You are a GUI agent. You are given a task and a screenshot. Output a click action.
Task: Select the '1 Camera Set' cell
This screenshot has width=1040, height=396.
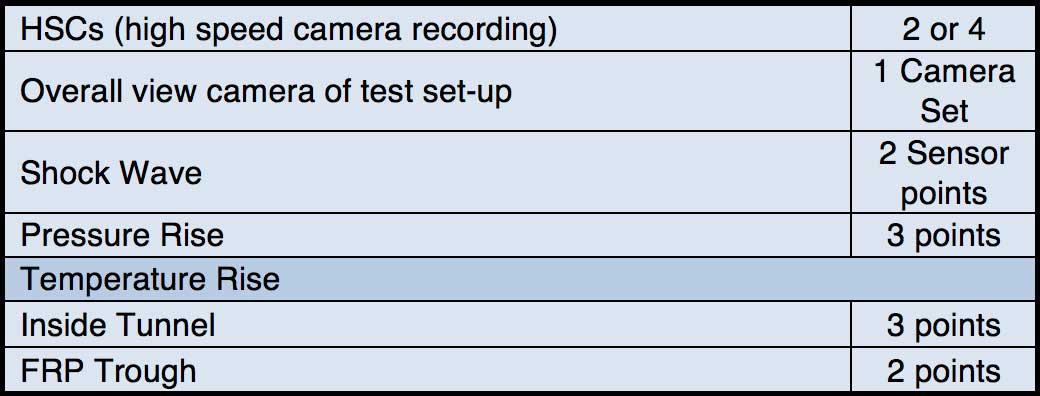943,91
